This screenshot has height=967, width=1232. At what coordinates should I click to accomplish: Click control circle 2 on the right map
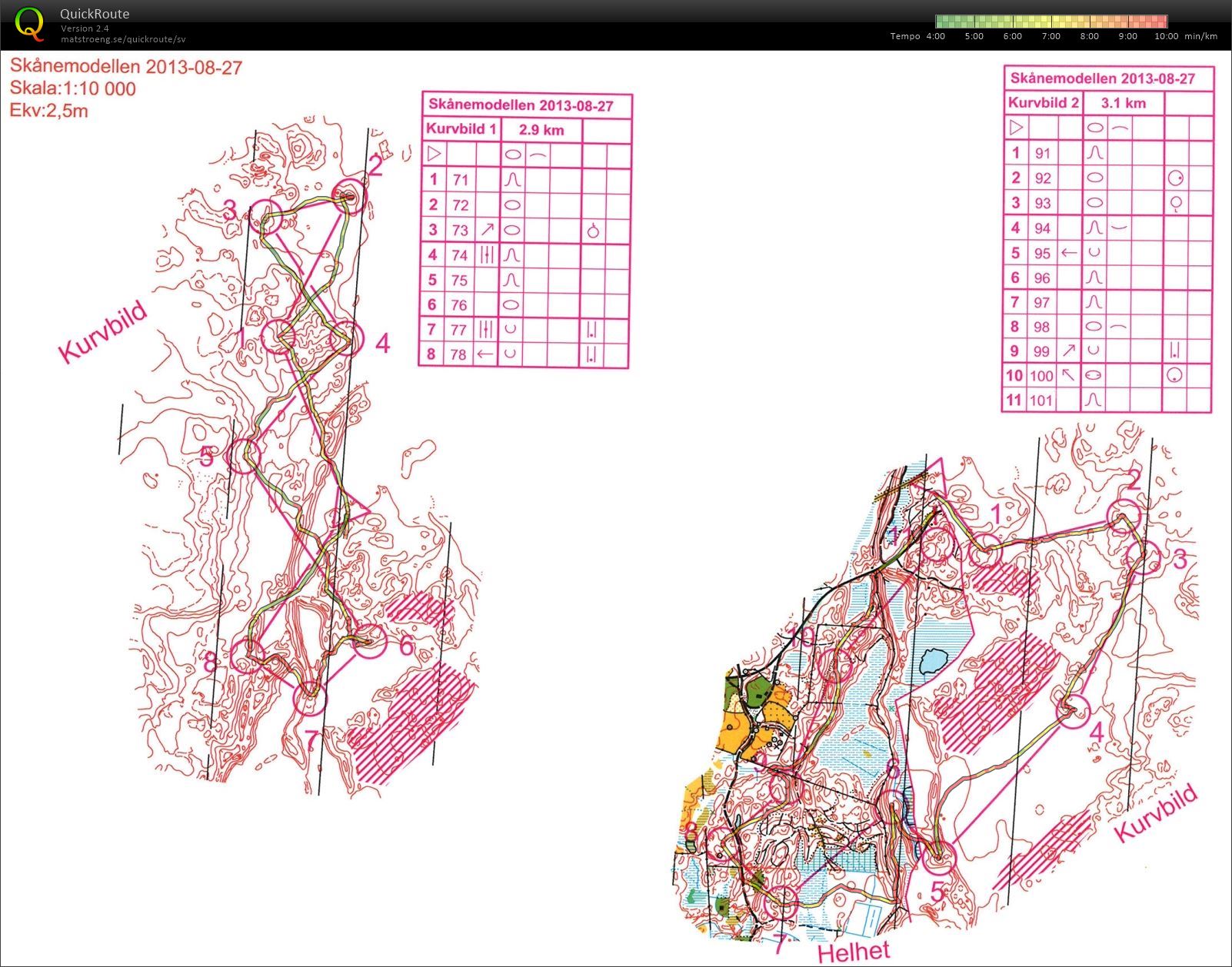pos(1124,516)
